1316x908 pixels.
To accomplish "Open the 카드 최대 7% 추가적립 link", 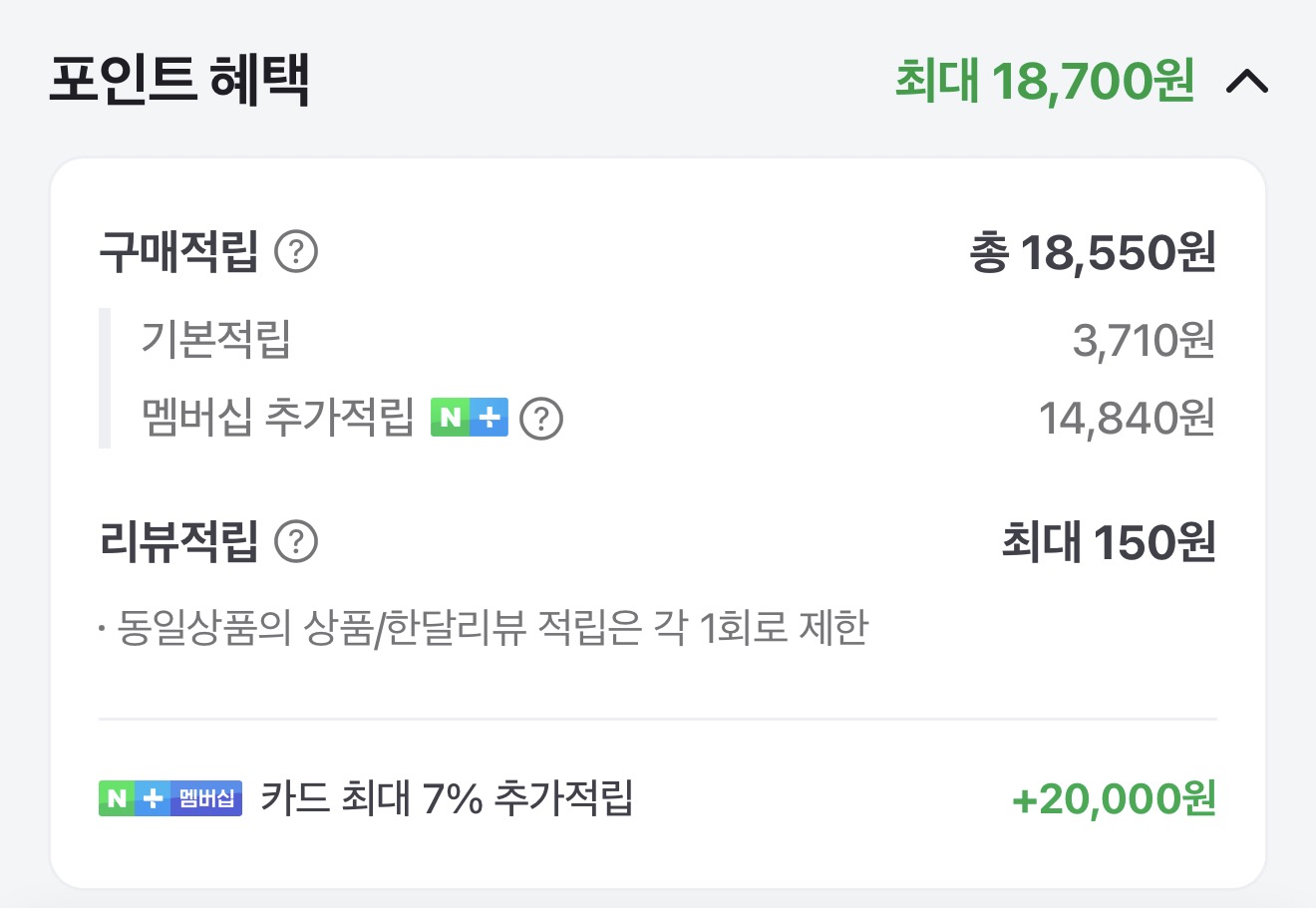I will pyautogui.click(x=447, y=798).
